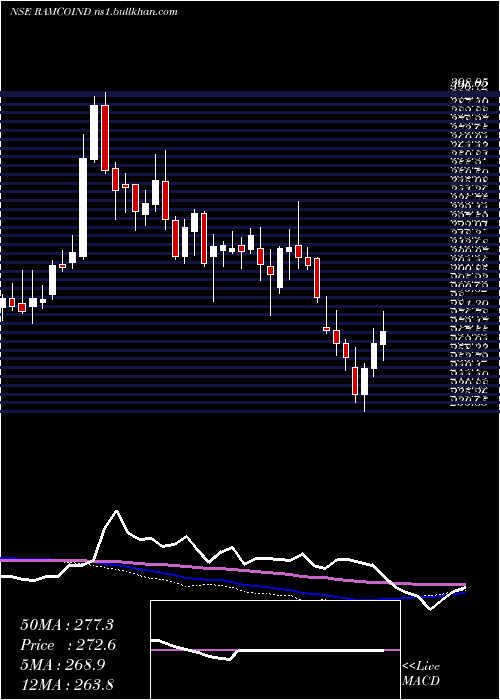The image size is (500, 700).
Task: Click the 12MA : 263.8 value
Action: (67, 684)
